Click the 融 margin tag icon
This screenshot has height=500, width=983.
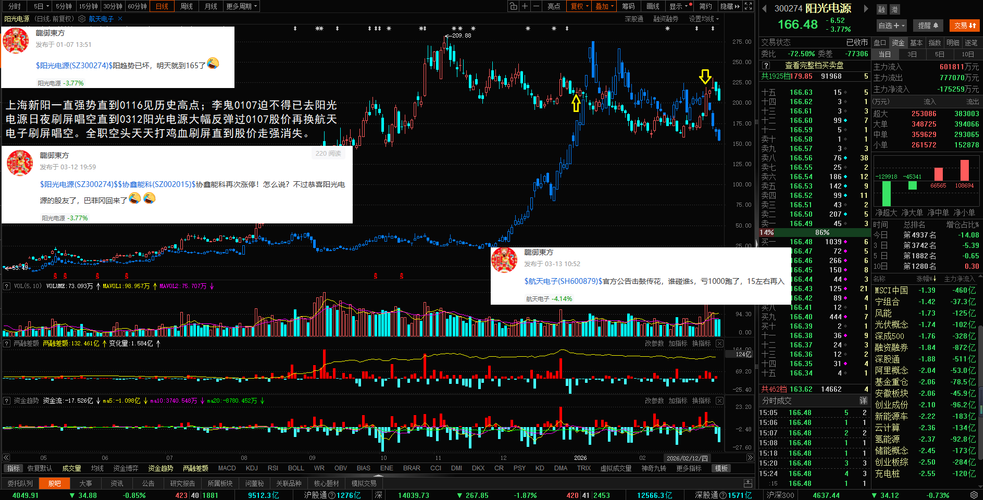tap(882, 9)
